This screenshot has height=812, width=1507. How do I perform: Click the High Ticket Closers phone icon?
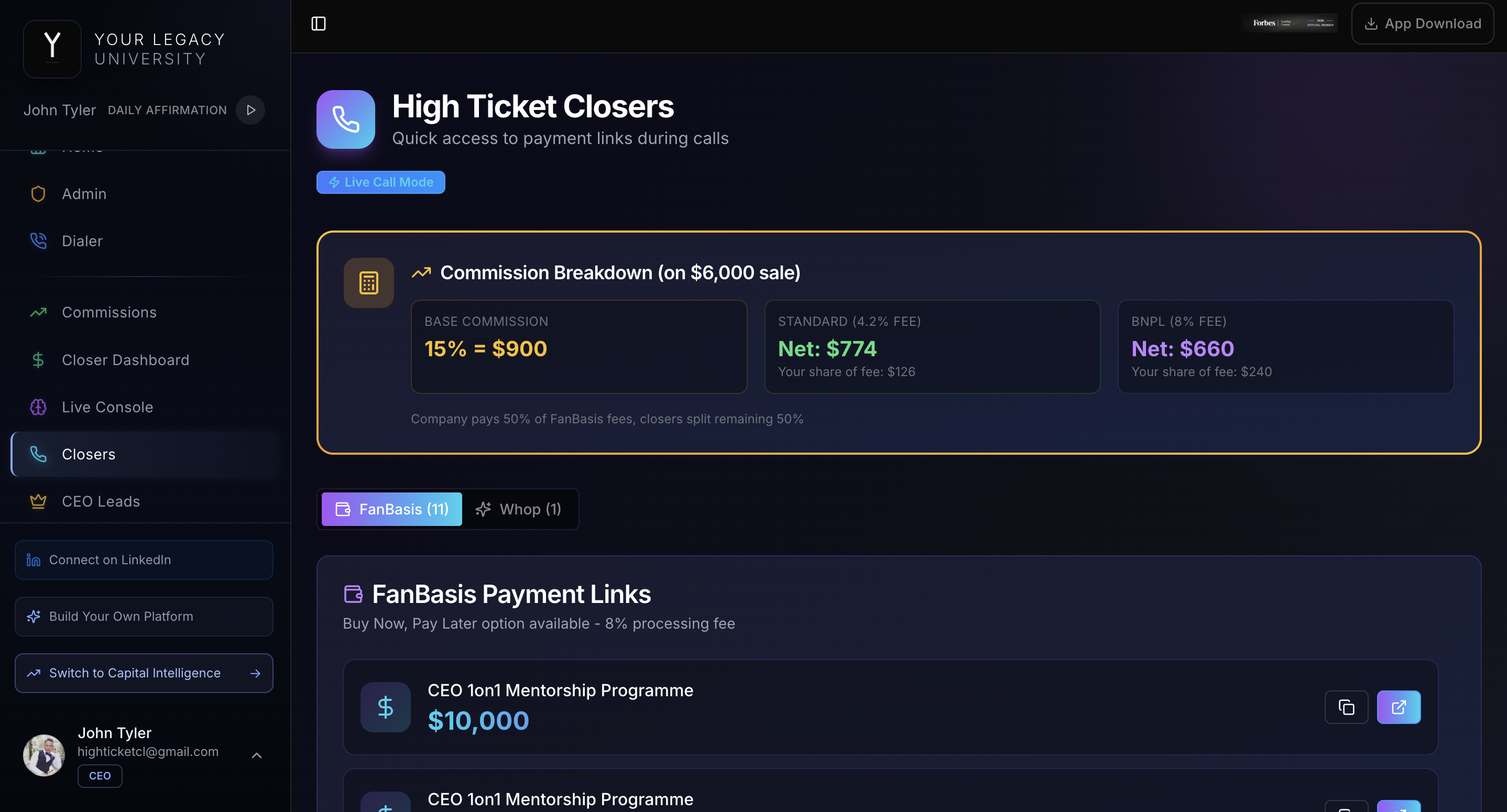click(346, 119)
